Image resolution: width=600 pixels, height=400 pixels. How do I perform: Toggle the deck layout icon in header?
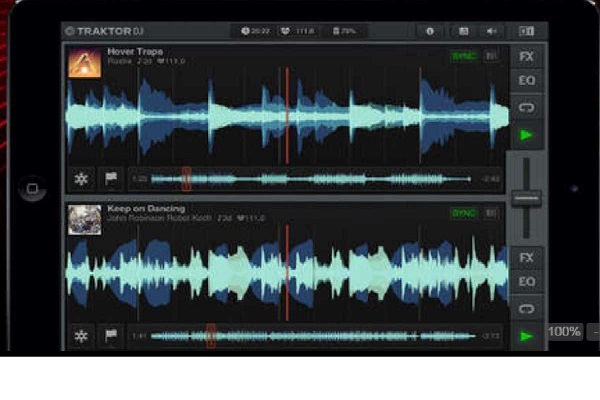(527, 31)
